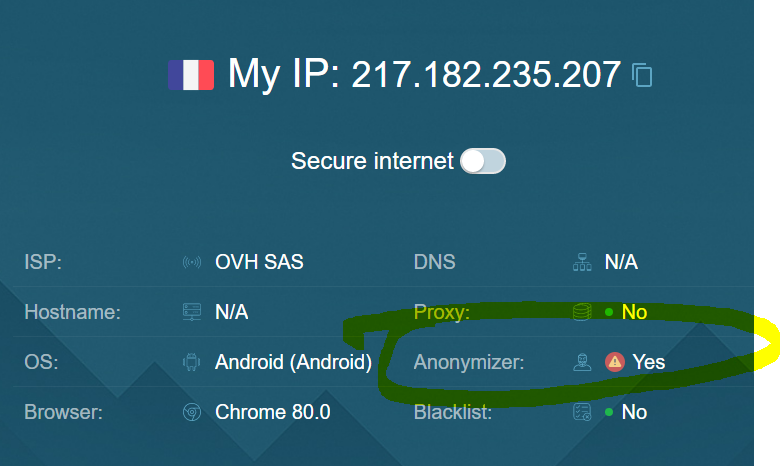Click the Secure internet label

tap(372, 161)
